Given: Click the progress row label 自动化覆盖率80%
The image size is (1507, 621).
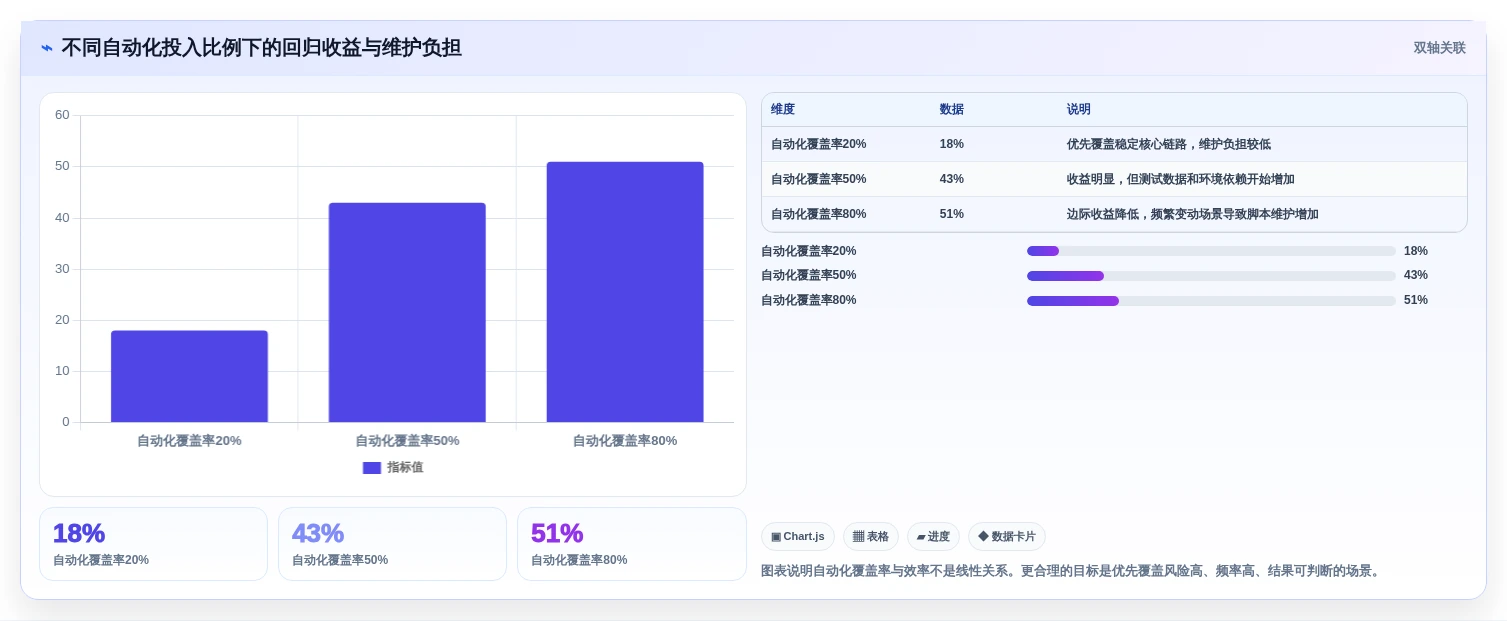Looking at the screenshot, I should [808, 300].
